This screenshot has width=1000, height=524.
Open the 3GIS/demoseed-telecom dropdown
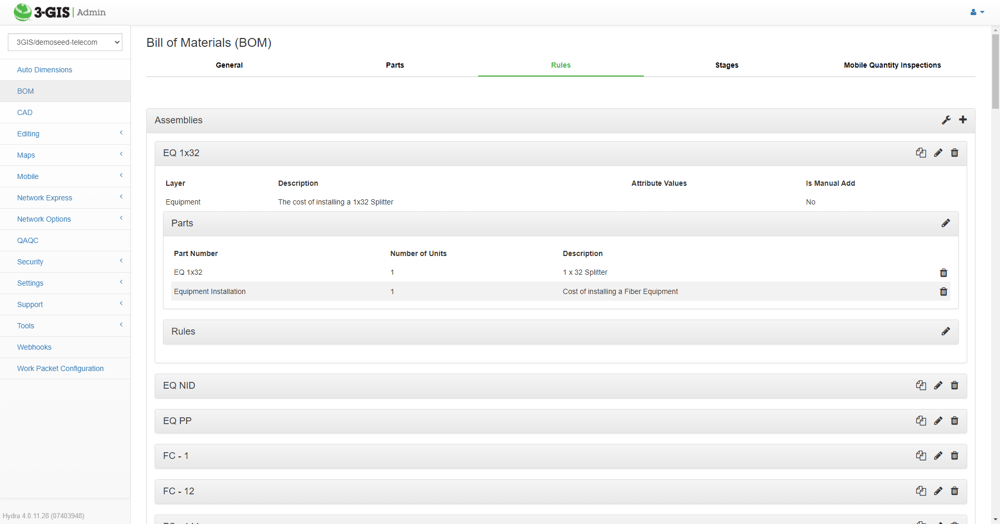[x=65, y=42]
